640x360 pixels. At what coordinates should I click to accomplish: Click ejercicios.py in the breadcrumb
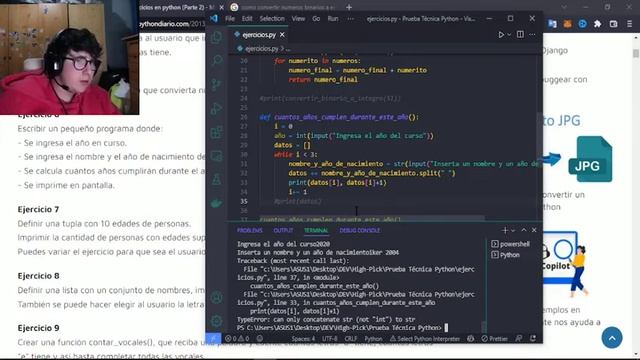tap(262, 49)
